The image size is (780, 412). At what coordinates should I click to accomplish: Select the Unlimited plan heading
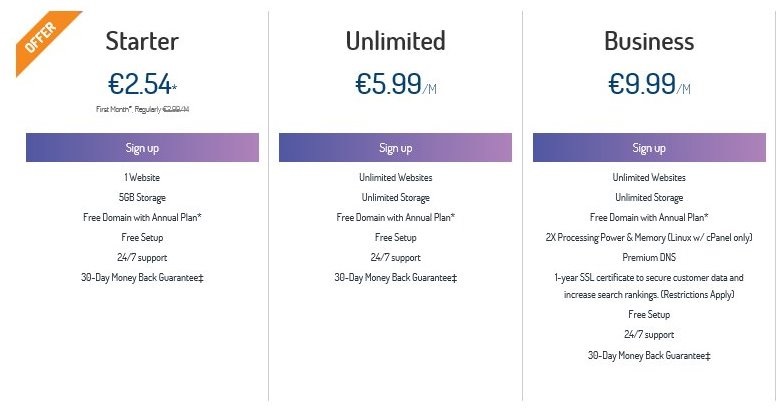tap(395, 41)
